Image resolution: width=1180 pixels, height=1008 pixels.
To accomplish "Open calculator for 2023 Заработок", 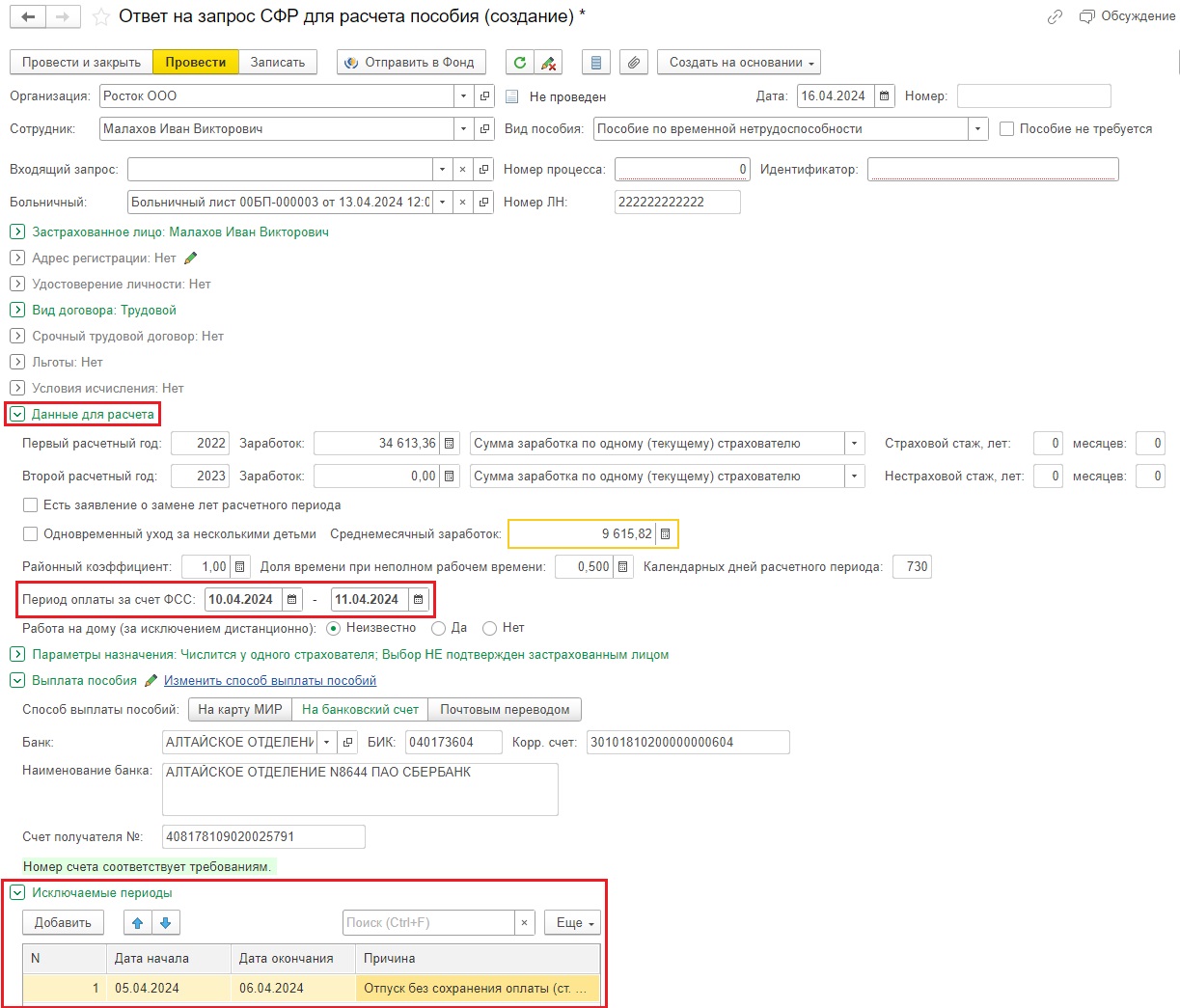I will tap(449, 477).
